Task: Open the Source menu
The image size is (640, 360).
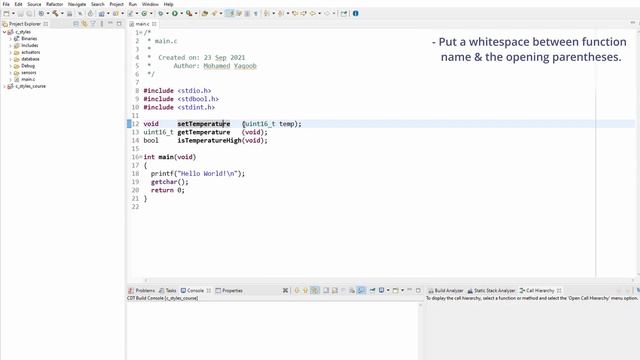Action: (34, 4)
